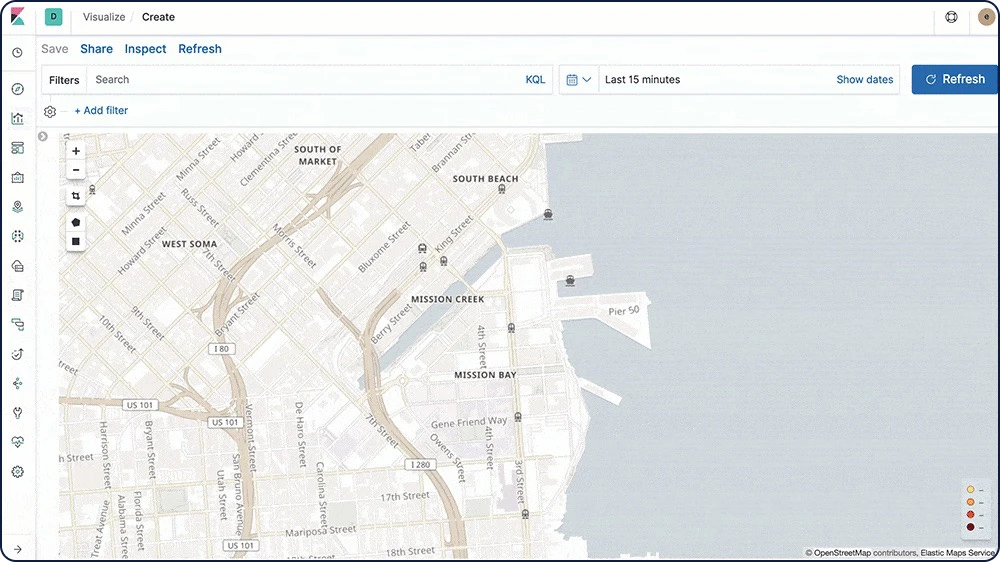Collapse the map panel arrow toggle
The width and height of the screenshot is (1000, 562).
pos(43,137)
